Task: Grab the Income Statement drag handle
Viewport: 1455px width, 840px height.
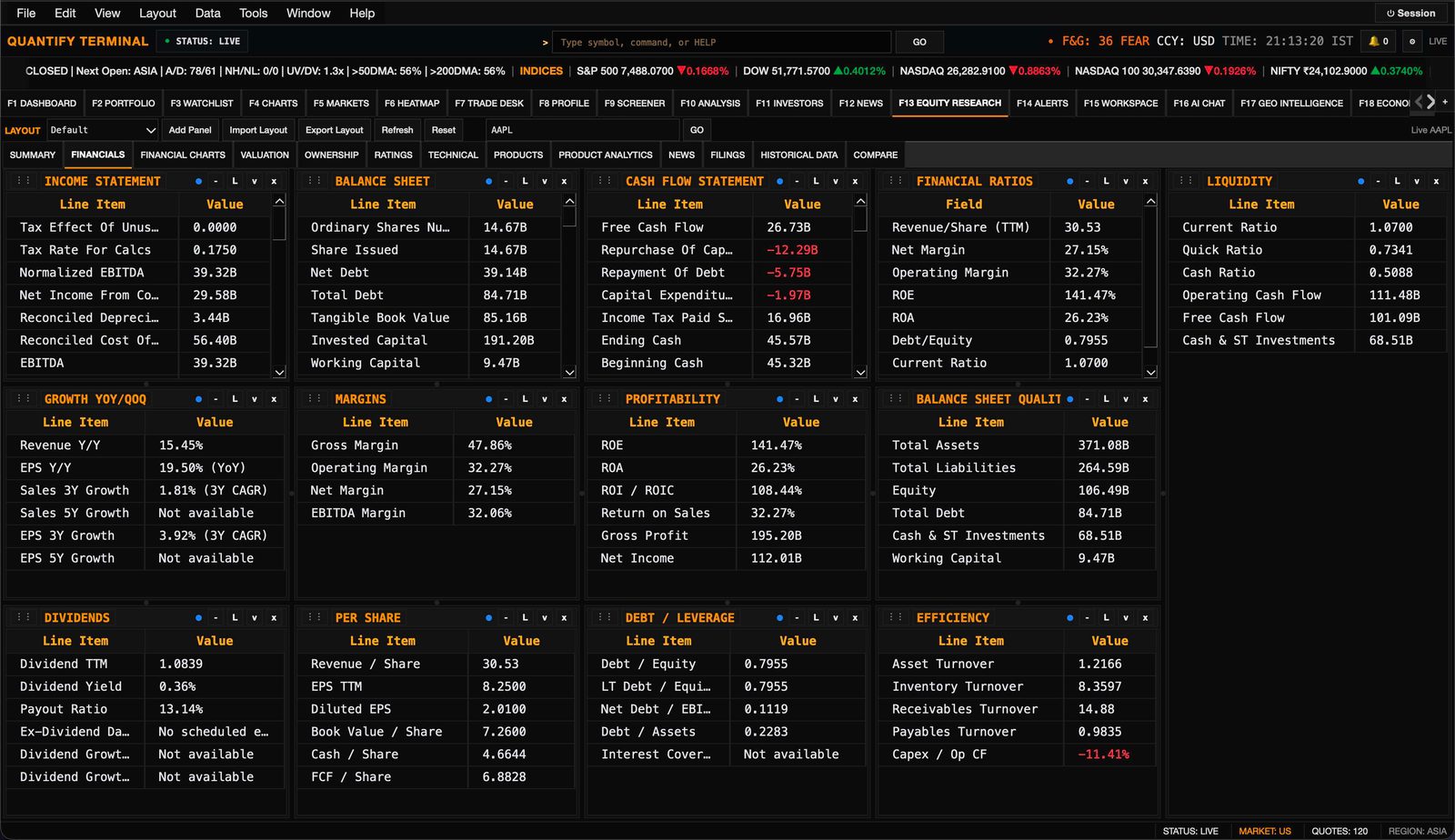Action: point(24,181)
